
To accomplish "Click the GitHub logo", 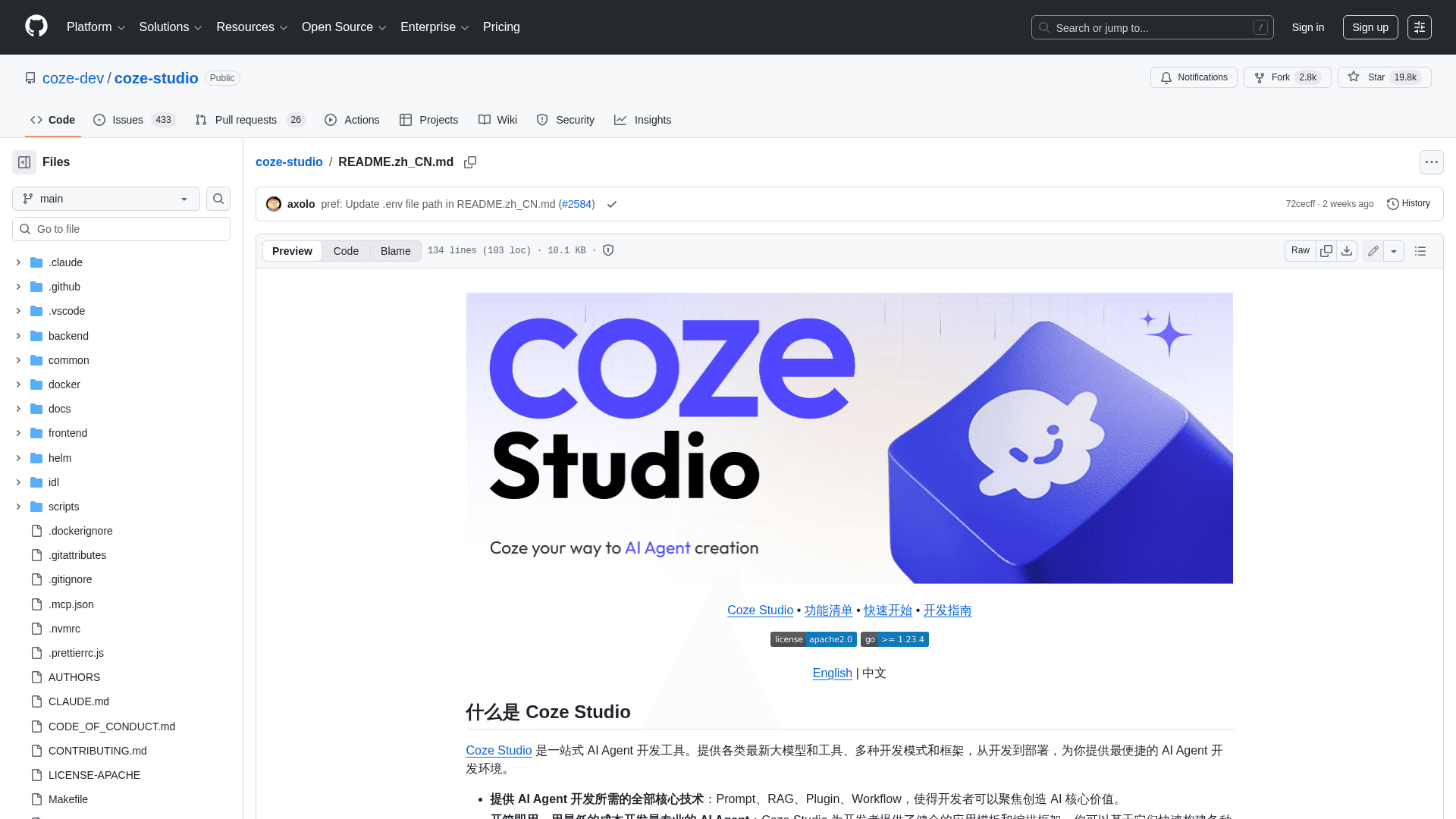I will pyautogui.click(x=35, y=27).
